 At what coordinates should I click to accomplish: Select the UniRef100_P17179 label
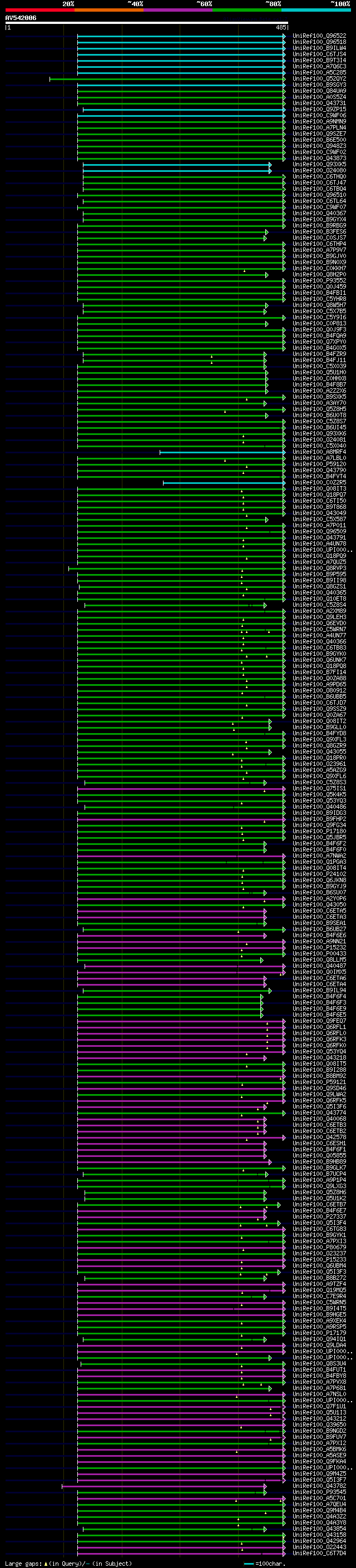click(319, 1333)
